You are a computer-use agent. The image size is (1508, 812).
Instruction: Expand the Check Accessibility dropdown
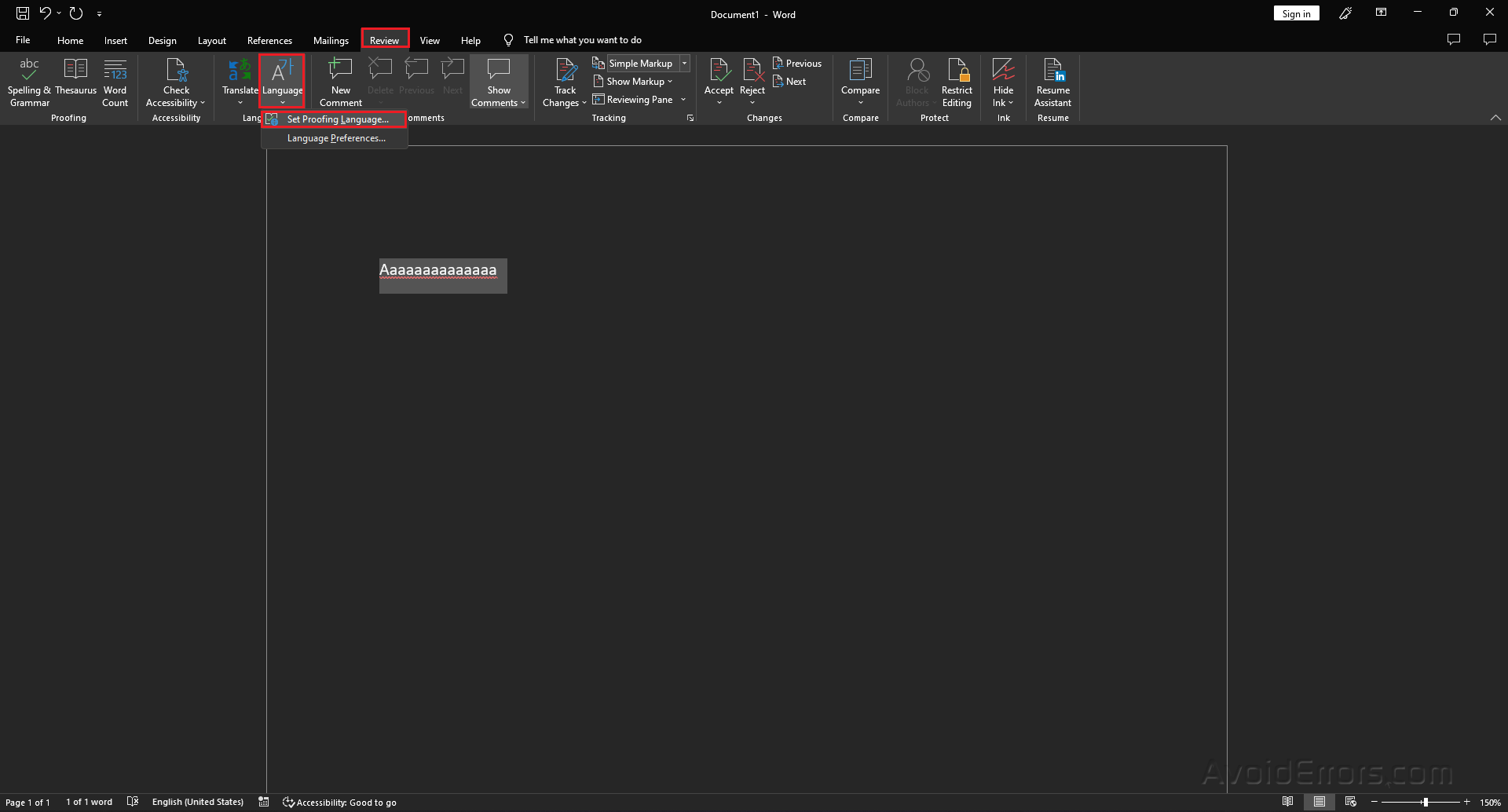(x=176, y=102)
